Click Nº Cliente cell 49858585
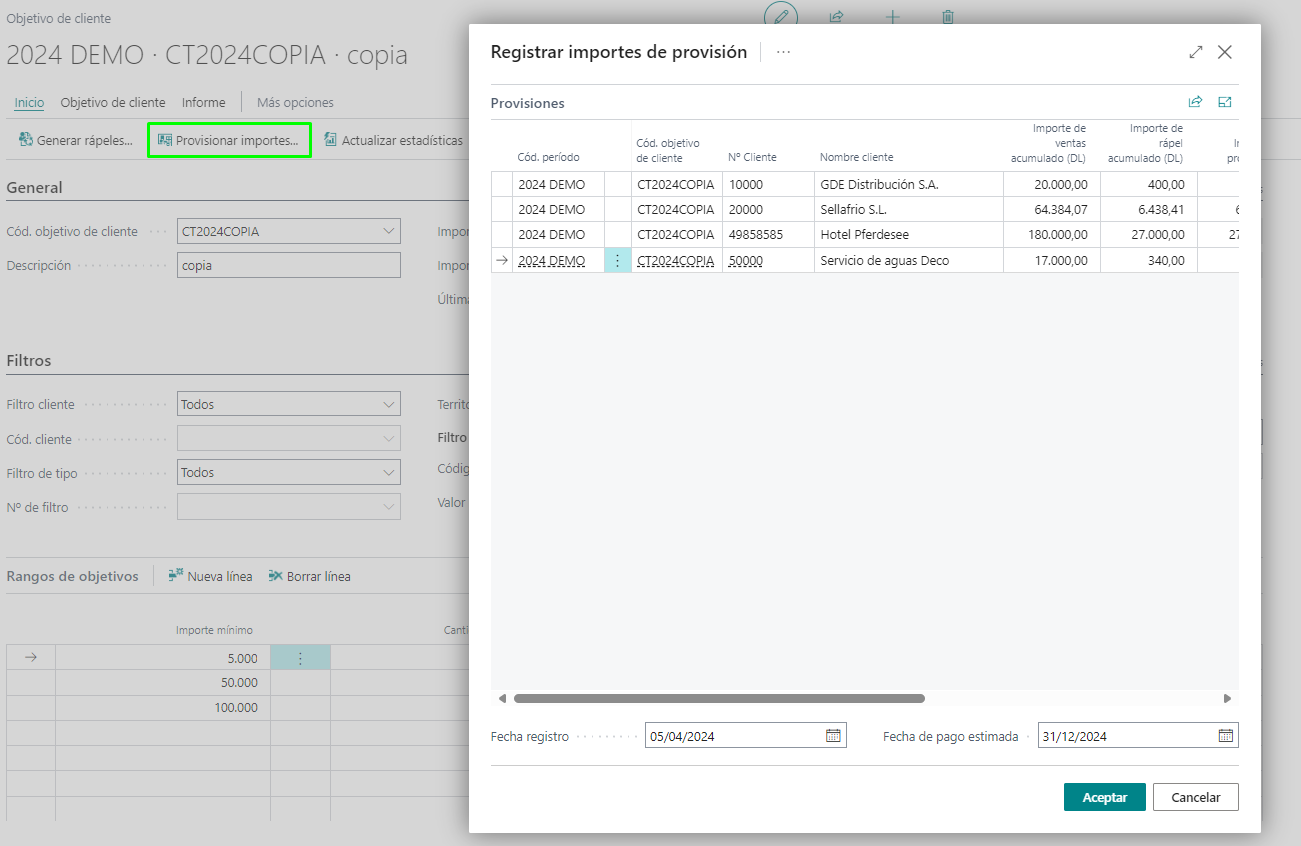The image size is (1301, 846). pyautogui.click(x=769, y=235)
